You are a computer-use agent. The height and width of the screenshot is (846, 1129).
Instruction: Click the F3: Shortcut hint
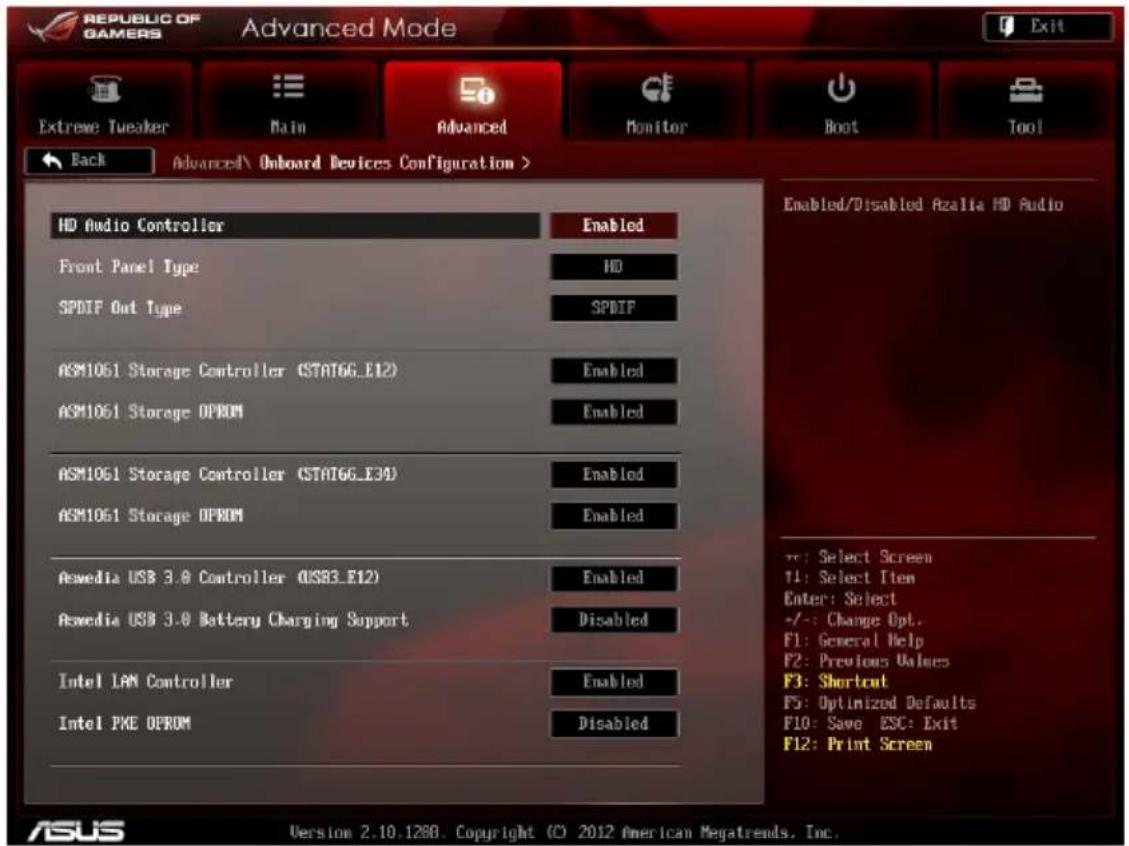(x=836, y=681)
